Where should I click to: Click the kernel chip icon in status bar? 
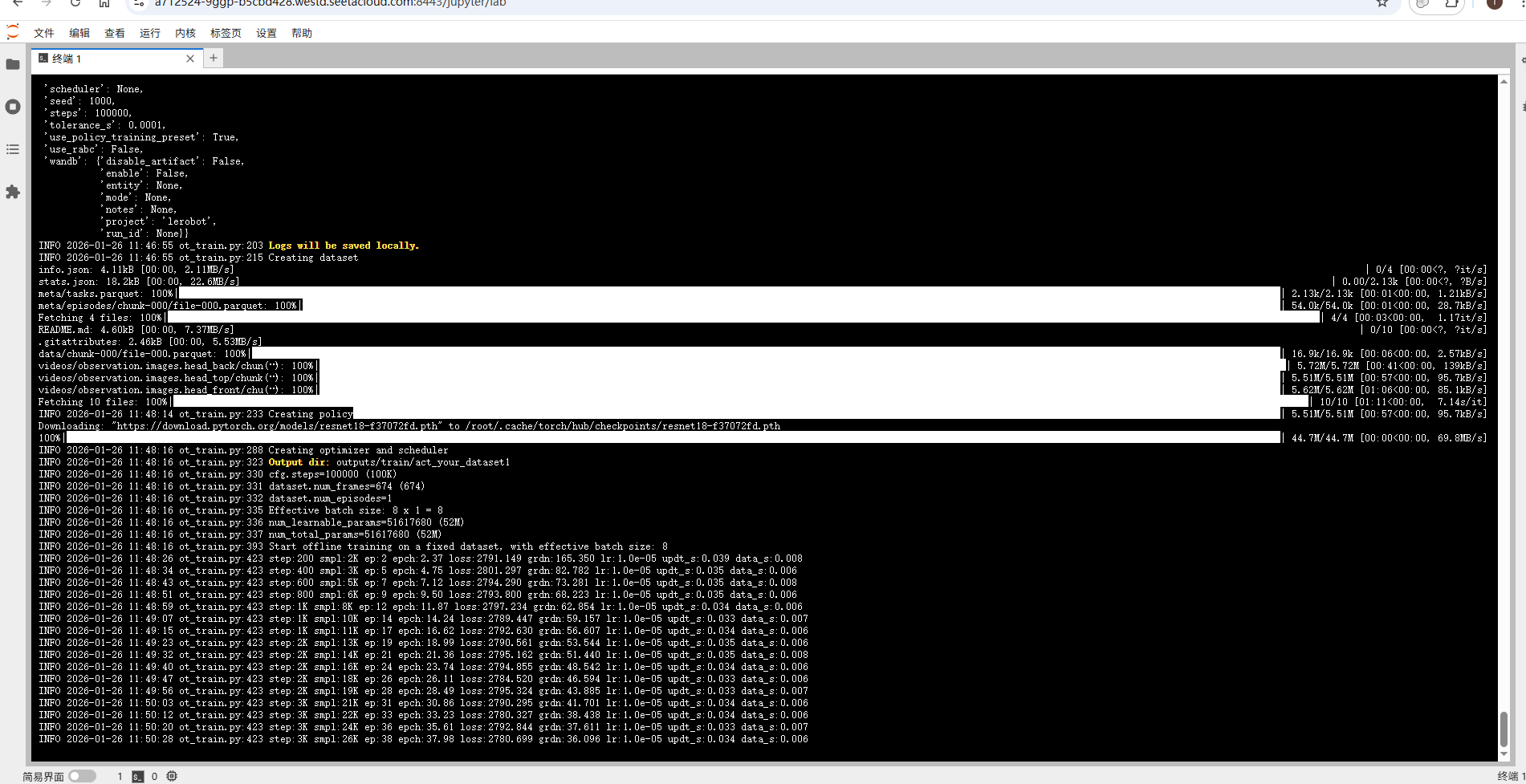(x=172, y=776)
